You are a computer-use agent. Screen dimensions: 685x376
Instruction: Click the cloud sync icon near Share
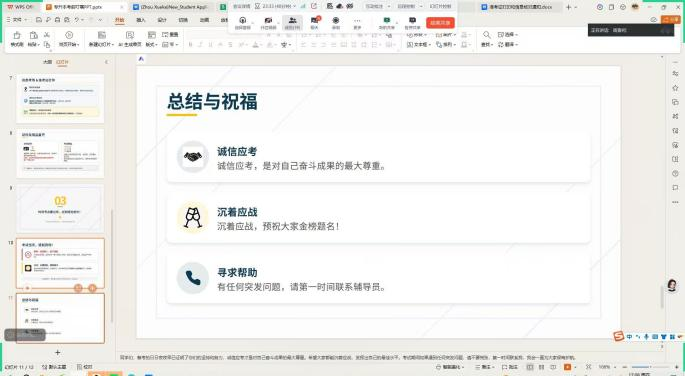click(654, 20)
